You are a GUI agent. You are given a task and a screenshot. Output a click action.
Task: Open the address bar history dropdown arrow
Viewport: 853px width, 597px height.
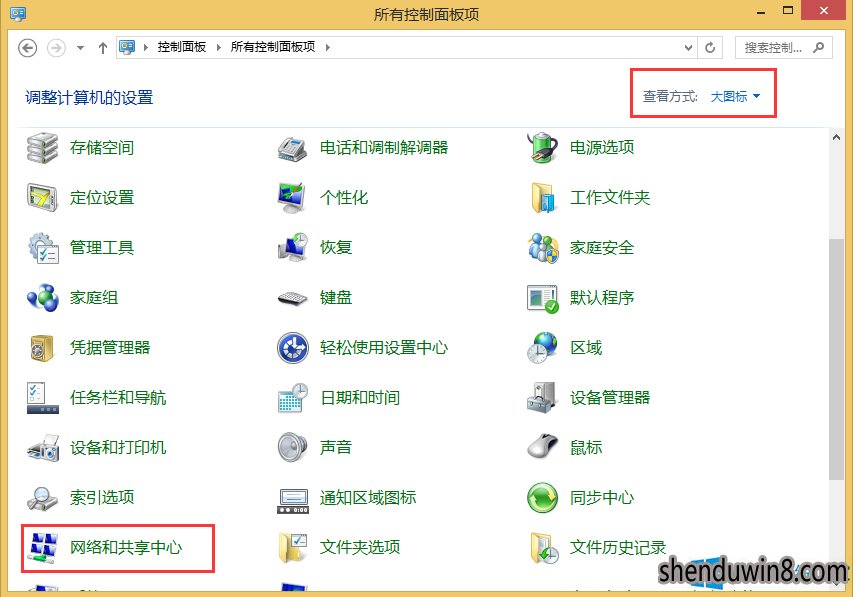[688, 48]
